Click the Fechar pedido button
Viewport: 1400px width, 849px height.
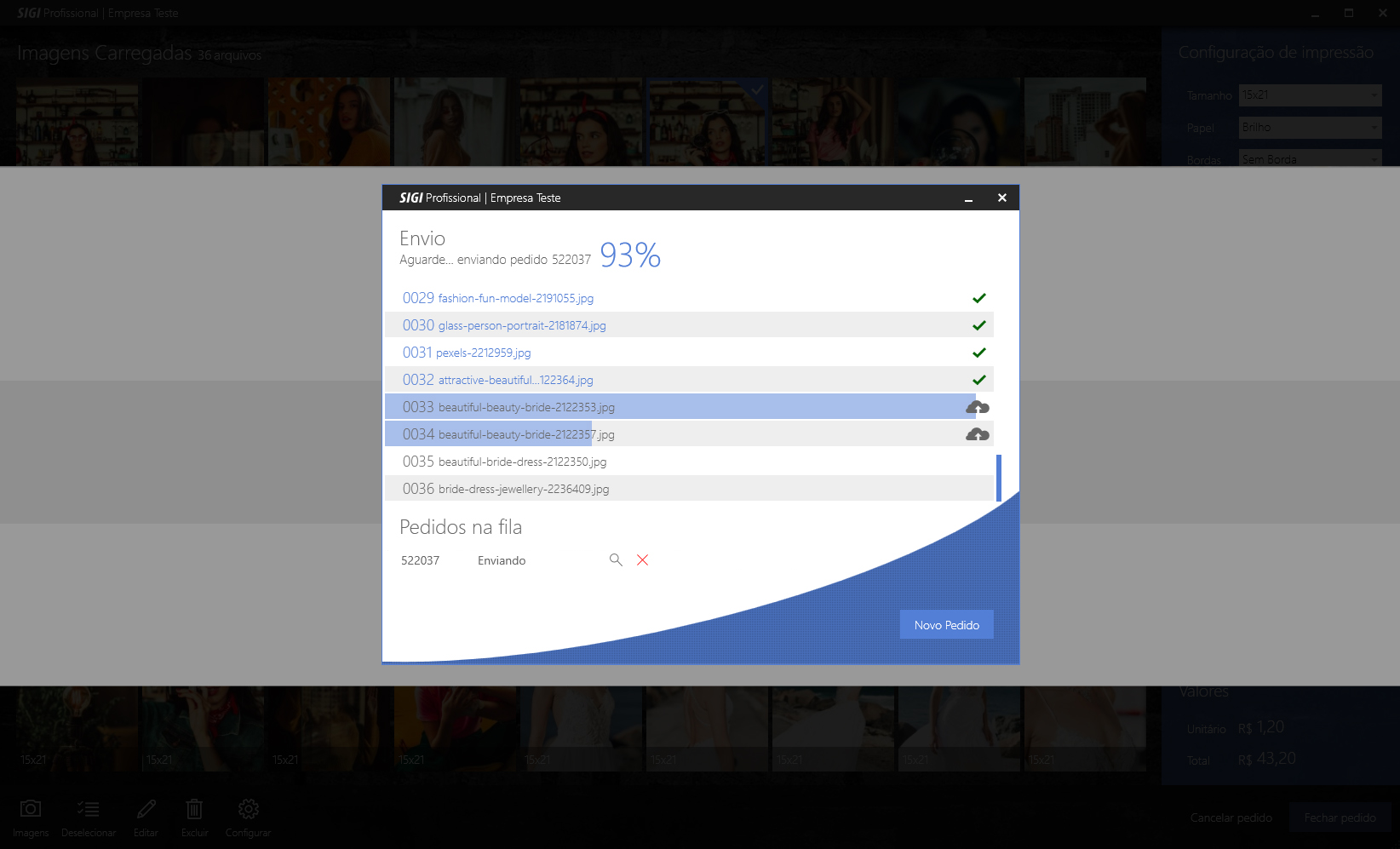[1340, 817]
